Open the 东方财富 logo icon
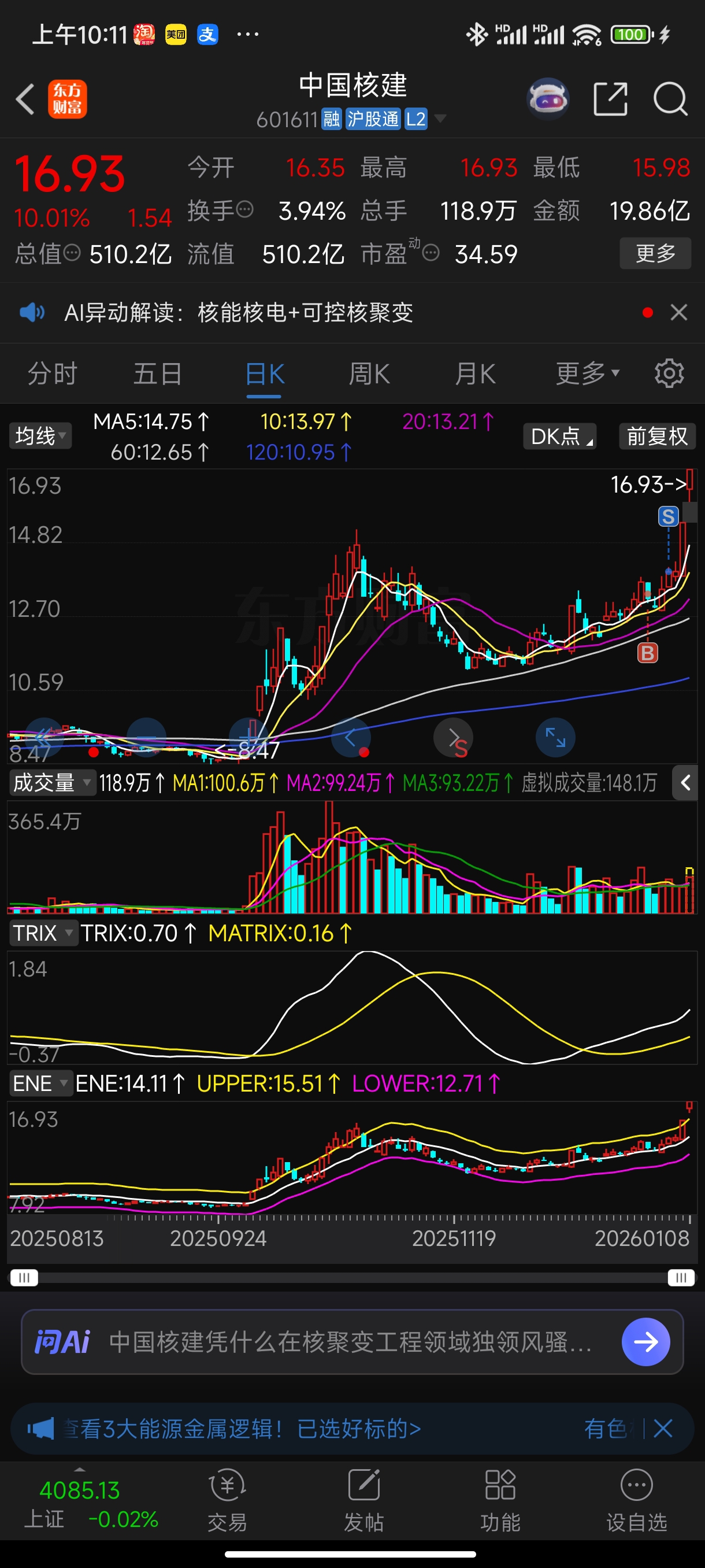Screen dimensions: 705x1568 click(67, 99)
